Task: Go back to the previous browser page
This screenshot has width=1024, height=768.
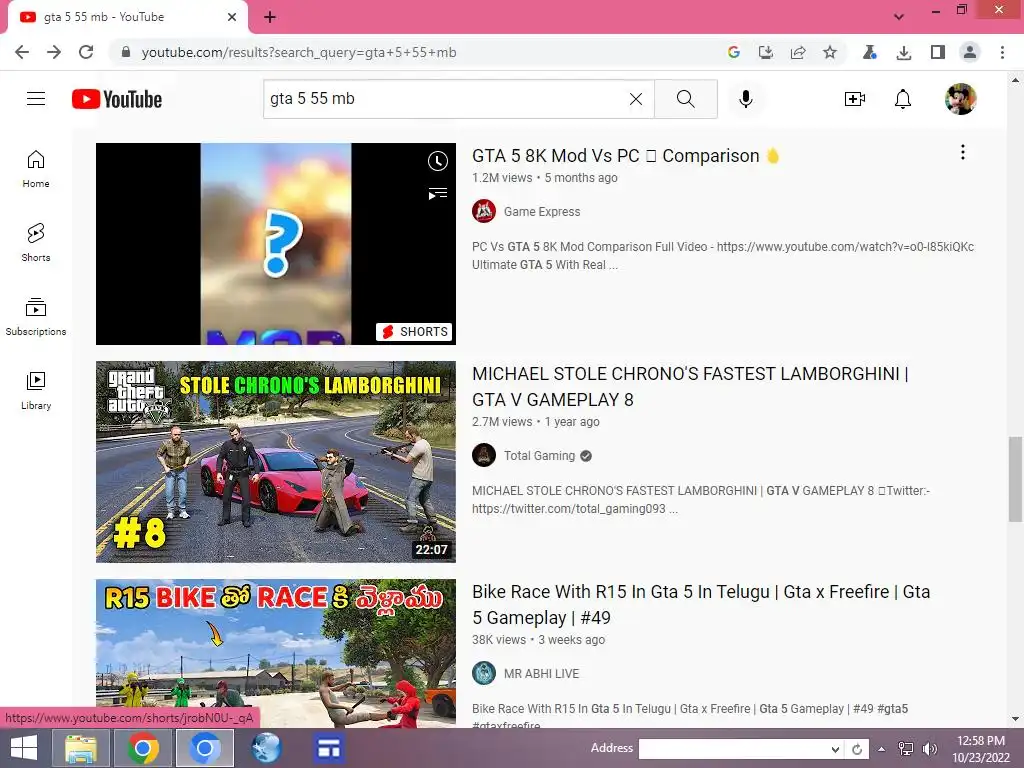Action: [x=22, y=52]
